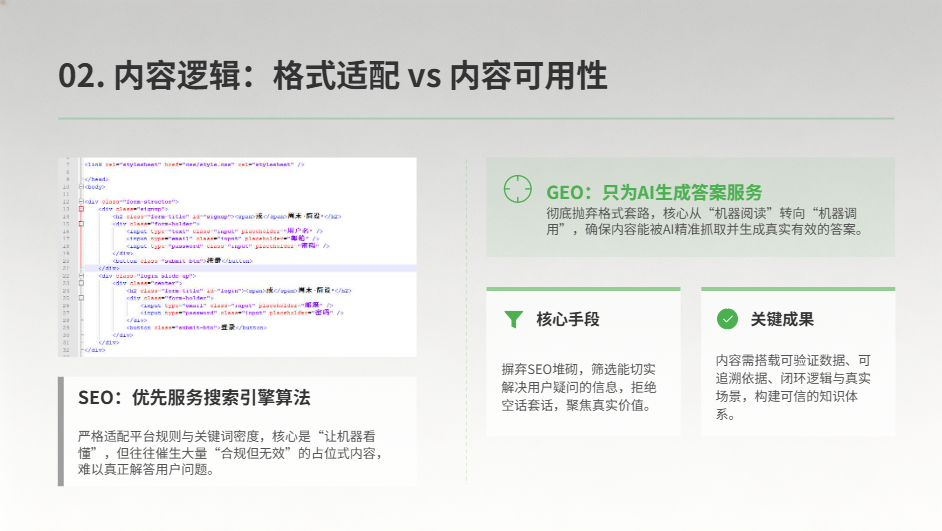The height and width of the screenshot is (531, 942).
Task: Click the crosshair target icon beside GEO heading
Action: pyautogui.click(x=517, y=189)
